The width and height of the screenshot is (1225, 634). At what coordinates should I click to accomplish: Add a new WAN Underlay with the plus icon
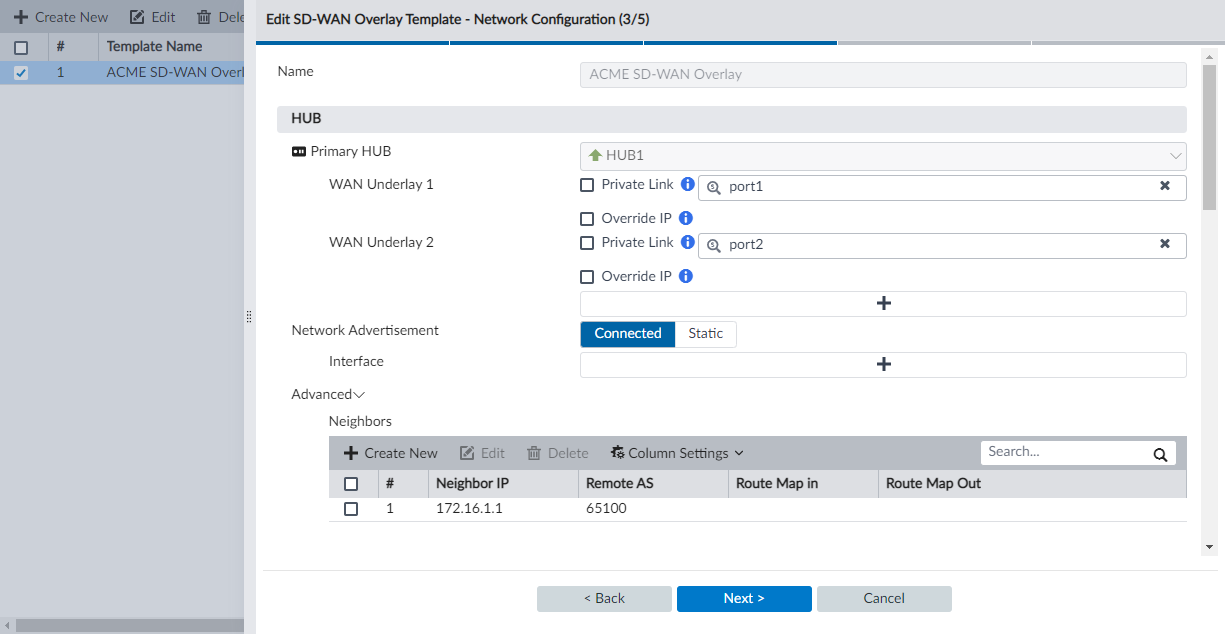(883, 302)
